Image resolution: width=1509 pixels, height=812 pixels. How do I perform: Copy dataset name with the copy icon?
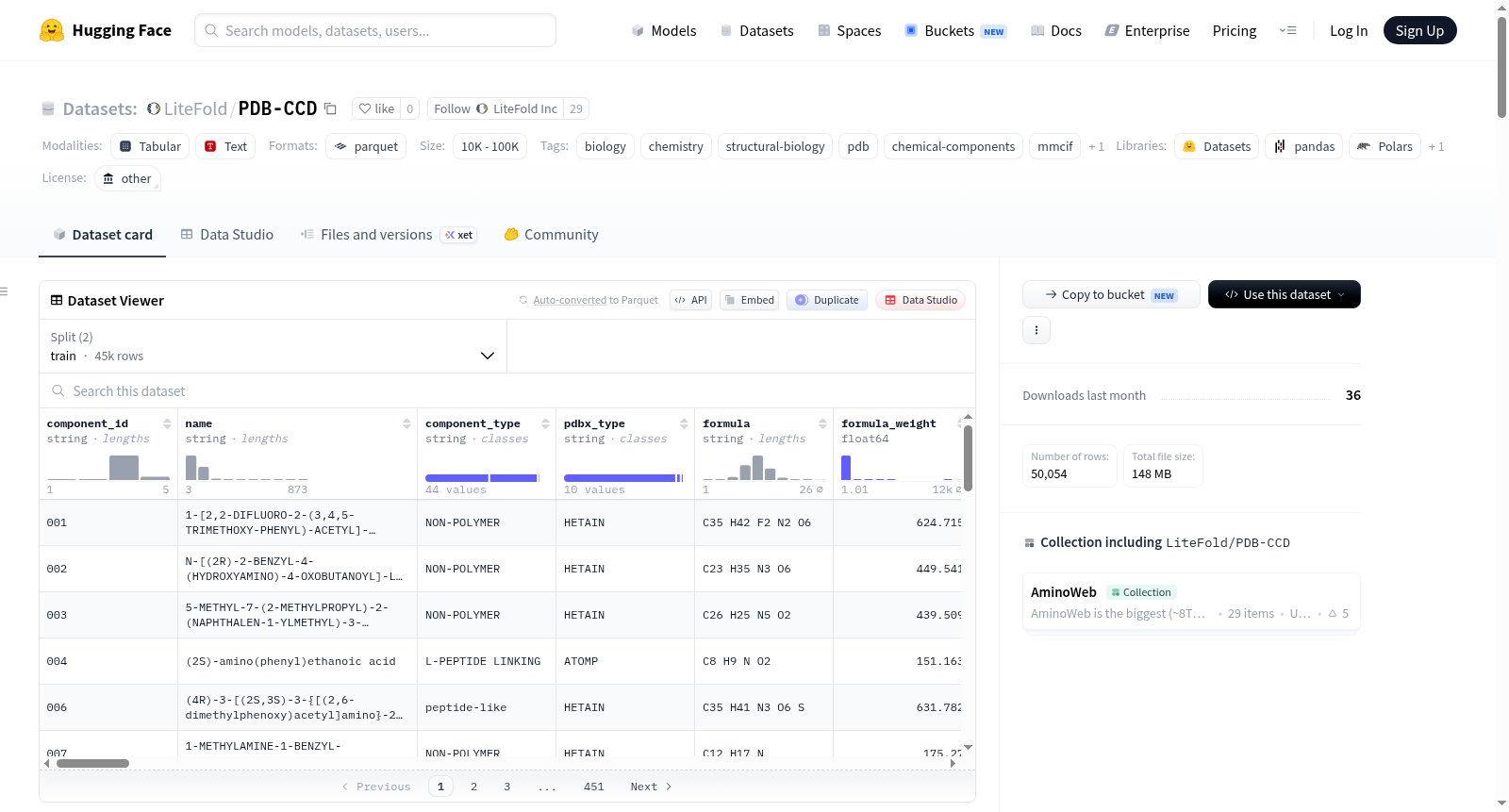(x=330, y=108)
